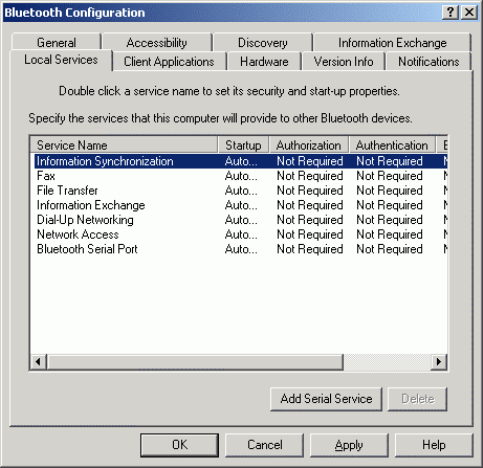Open the Notifications tab

(428, 61)
